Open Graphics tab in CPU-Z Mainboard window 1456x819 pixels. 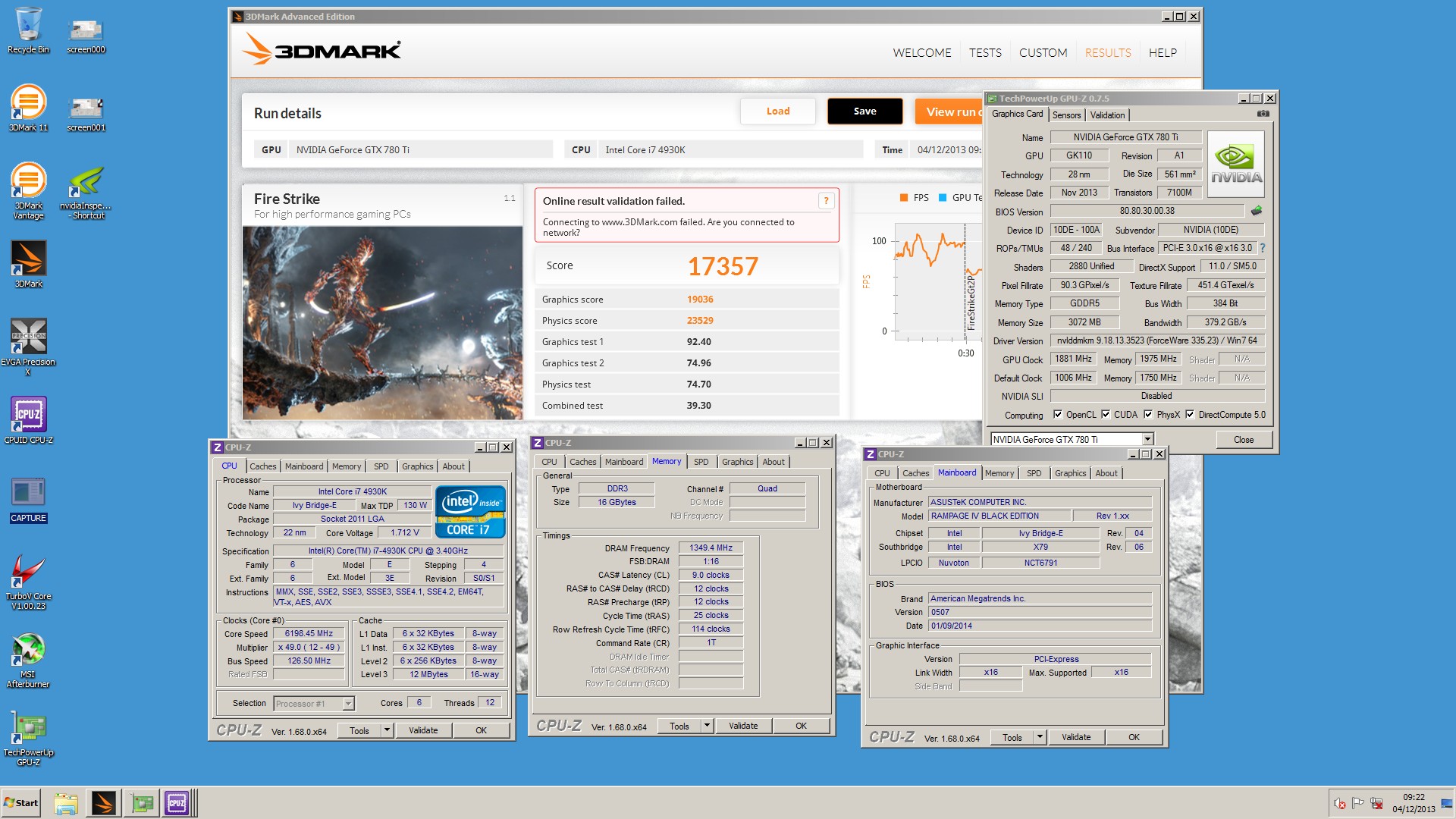[1070, 473]
